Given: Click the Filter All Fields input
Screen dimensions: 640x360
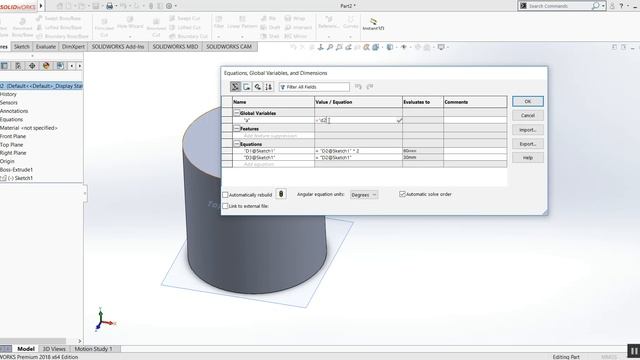Looking at the screenshot, I should (314, 87).
